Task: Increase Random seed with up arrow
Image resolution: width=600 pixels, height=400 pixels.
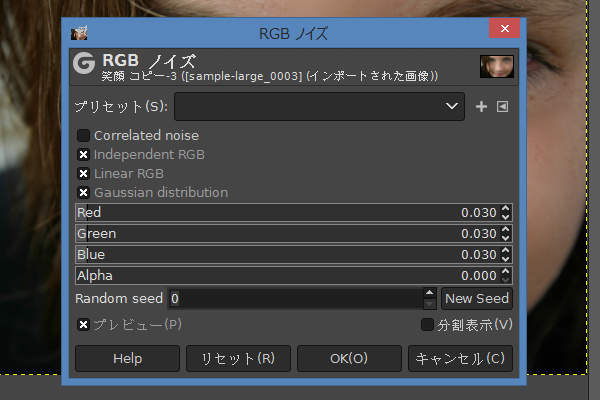Action: (x=430, y=293)
